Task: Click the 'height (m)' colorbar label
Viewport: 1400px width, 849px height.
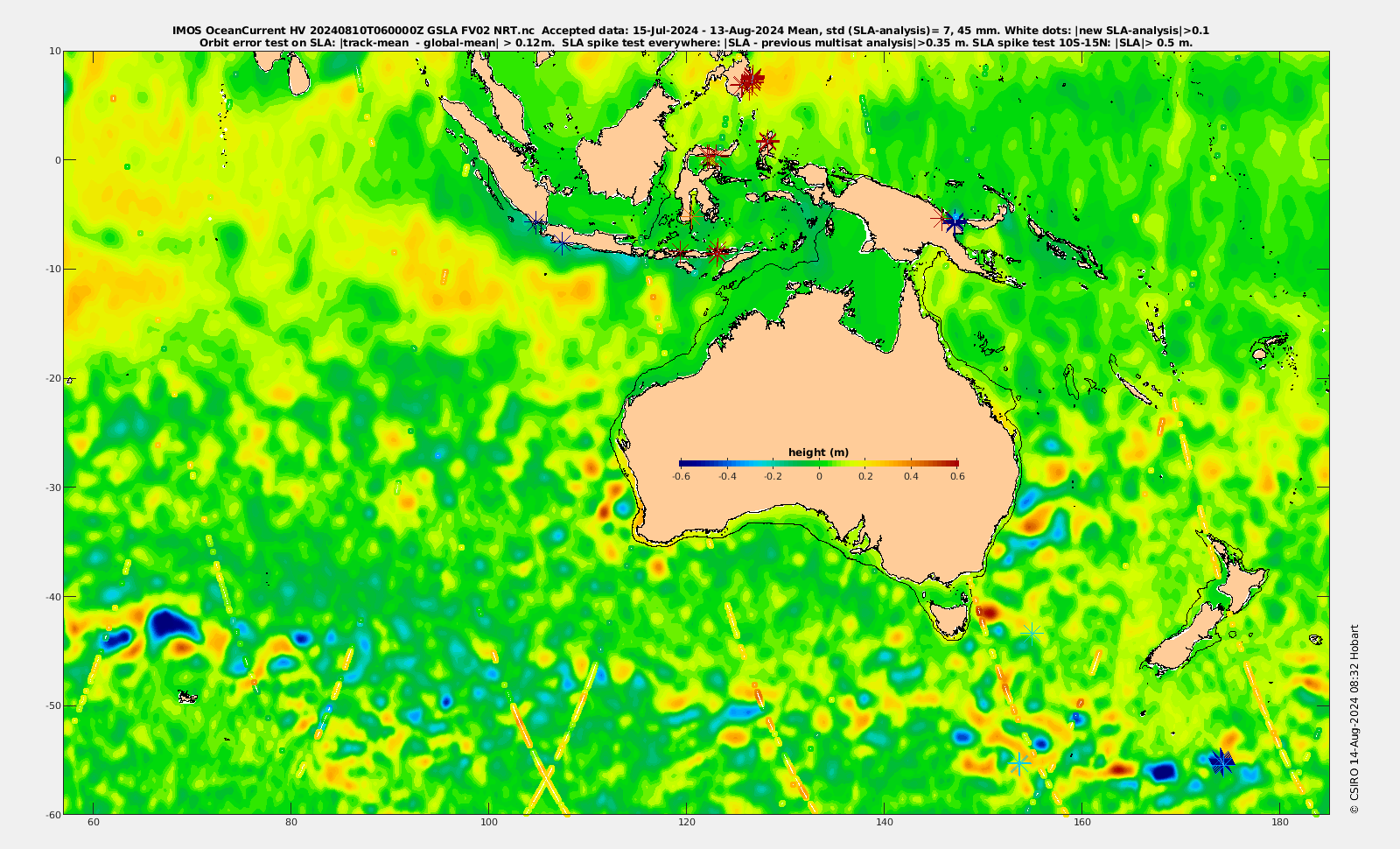Action: pos(818,453)
